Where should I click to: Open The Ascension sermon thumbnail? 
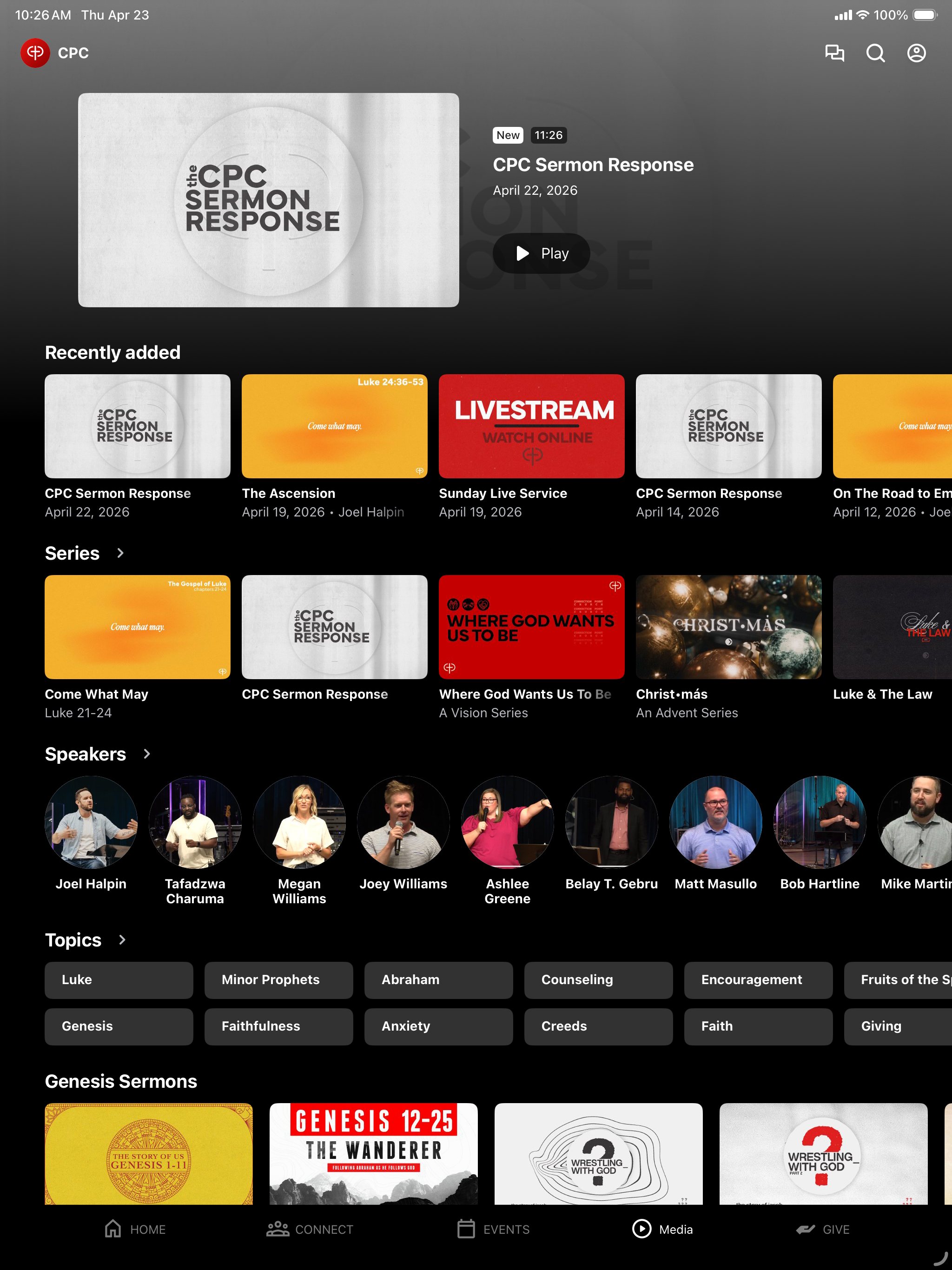(334, 426)
